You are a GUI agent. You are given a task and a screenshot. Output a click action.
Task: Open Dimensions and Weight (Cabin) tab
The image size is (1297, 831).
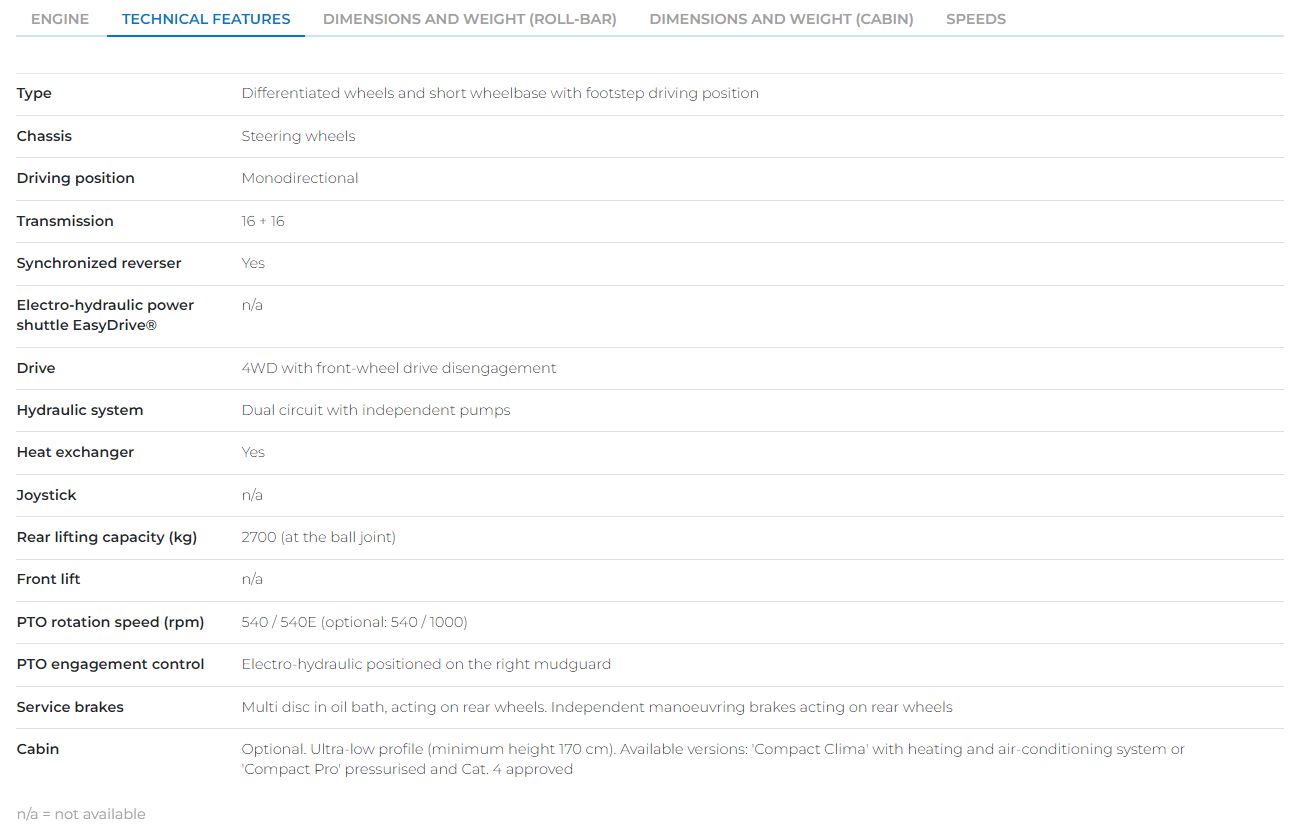(781, 19)
